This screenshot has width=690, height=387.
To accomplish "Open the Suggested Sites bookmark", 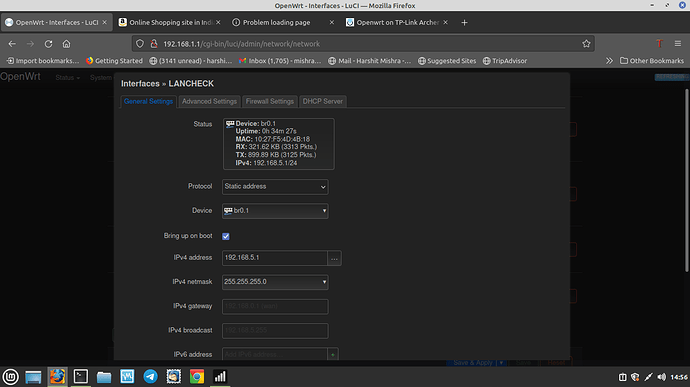I will click(x=447, y=61).
